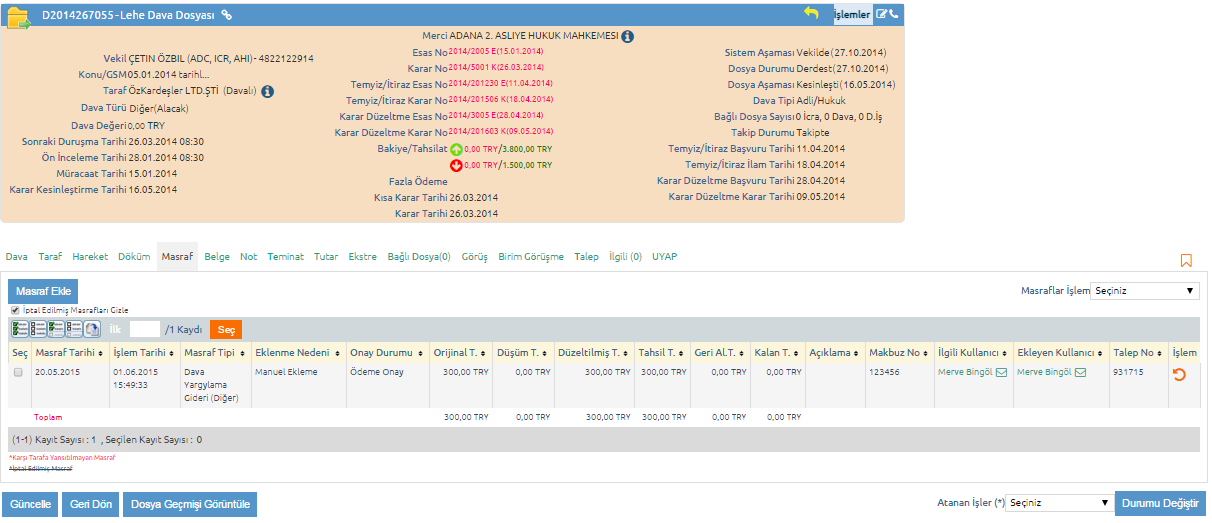This screenshot has height=523, width=1212.
Task: Open the Tutar tab
Action: (x=326, y=257)
